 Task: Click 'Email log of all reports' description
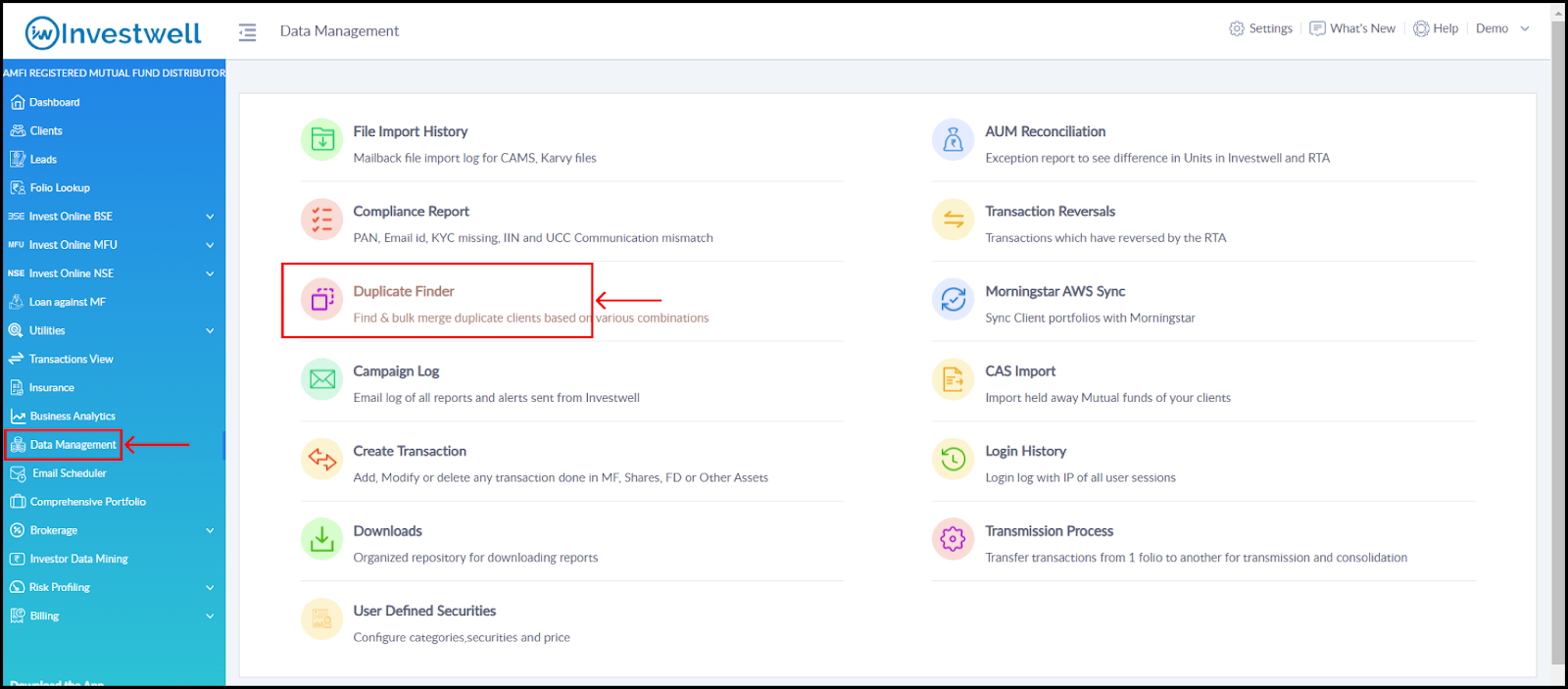496,398
